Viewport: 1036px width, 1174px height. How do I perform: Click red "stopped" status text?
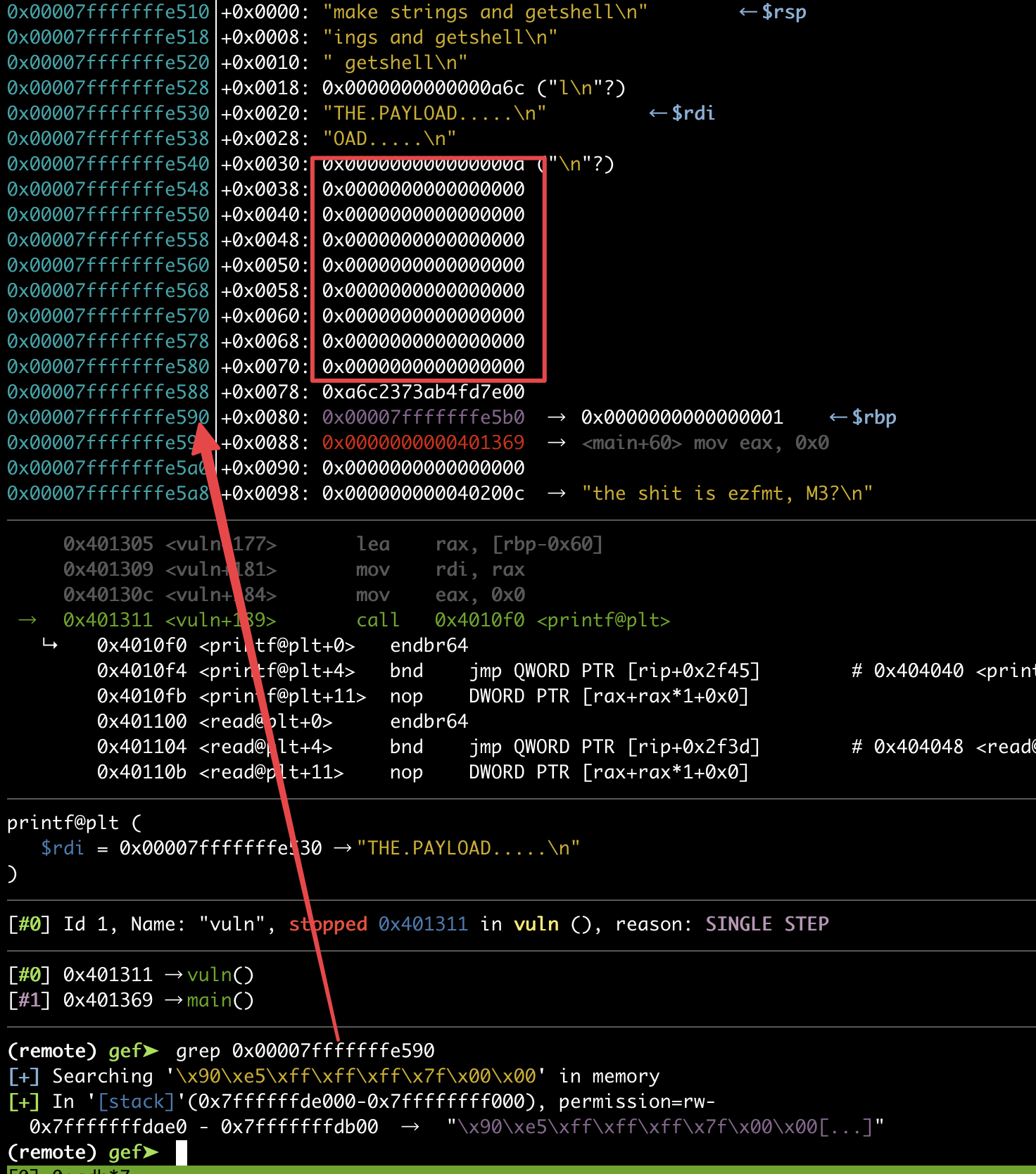coord(328,924)
